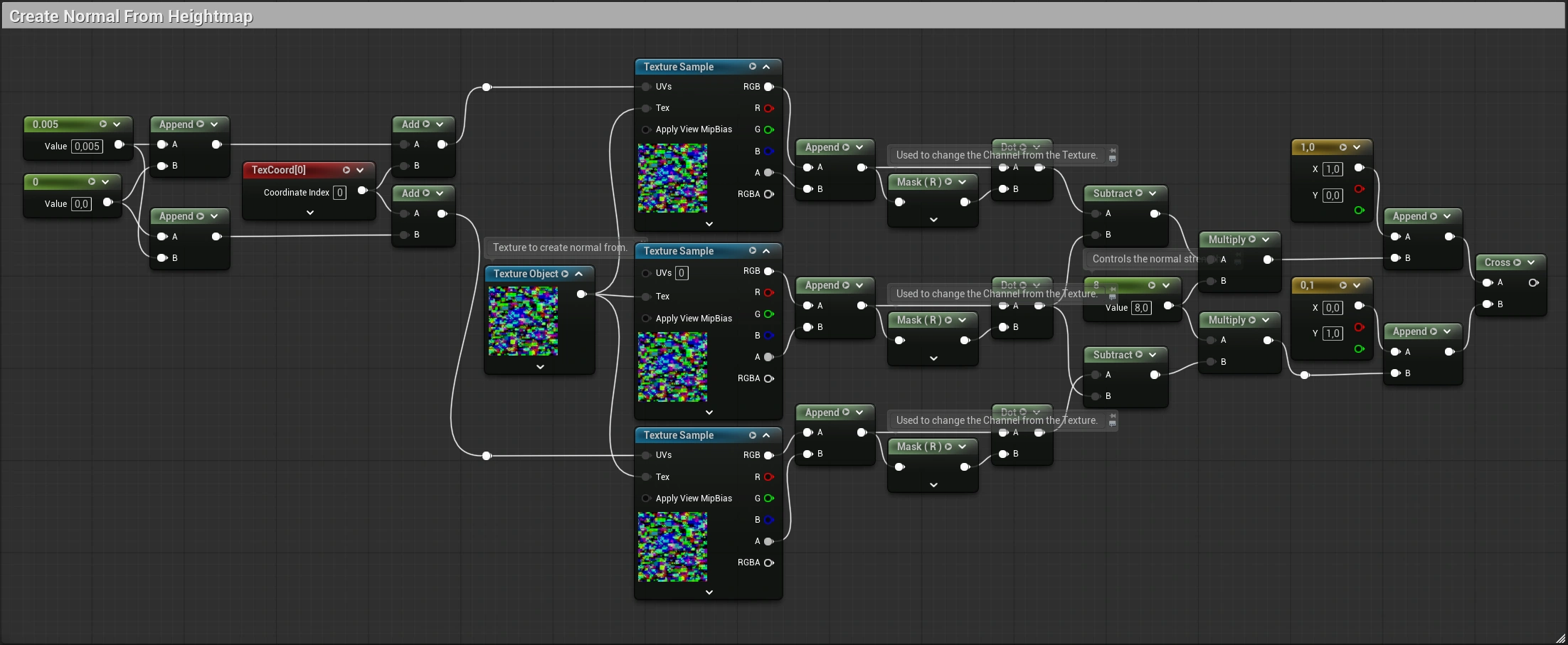Screen dimensions: 1568x645
Task: Select blue B pin on bottom Texture Sample
Action: (x=768, y=520)
